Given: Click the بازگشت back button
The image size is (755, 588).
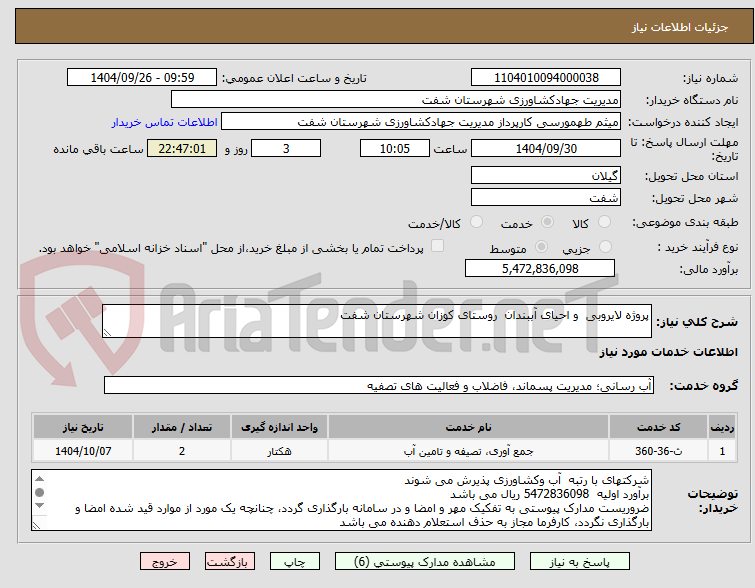Looking at the screenshot, I should tap(230, 562).
